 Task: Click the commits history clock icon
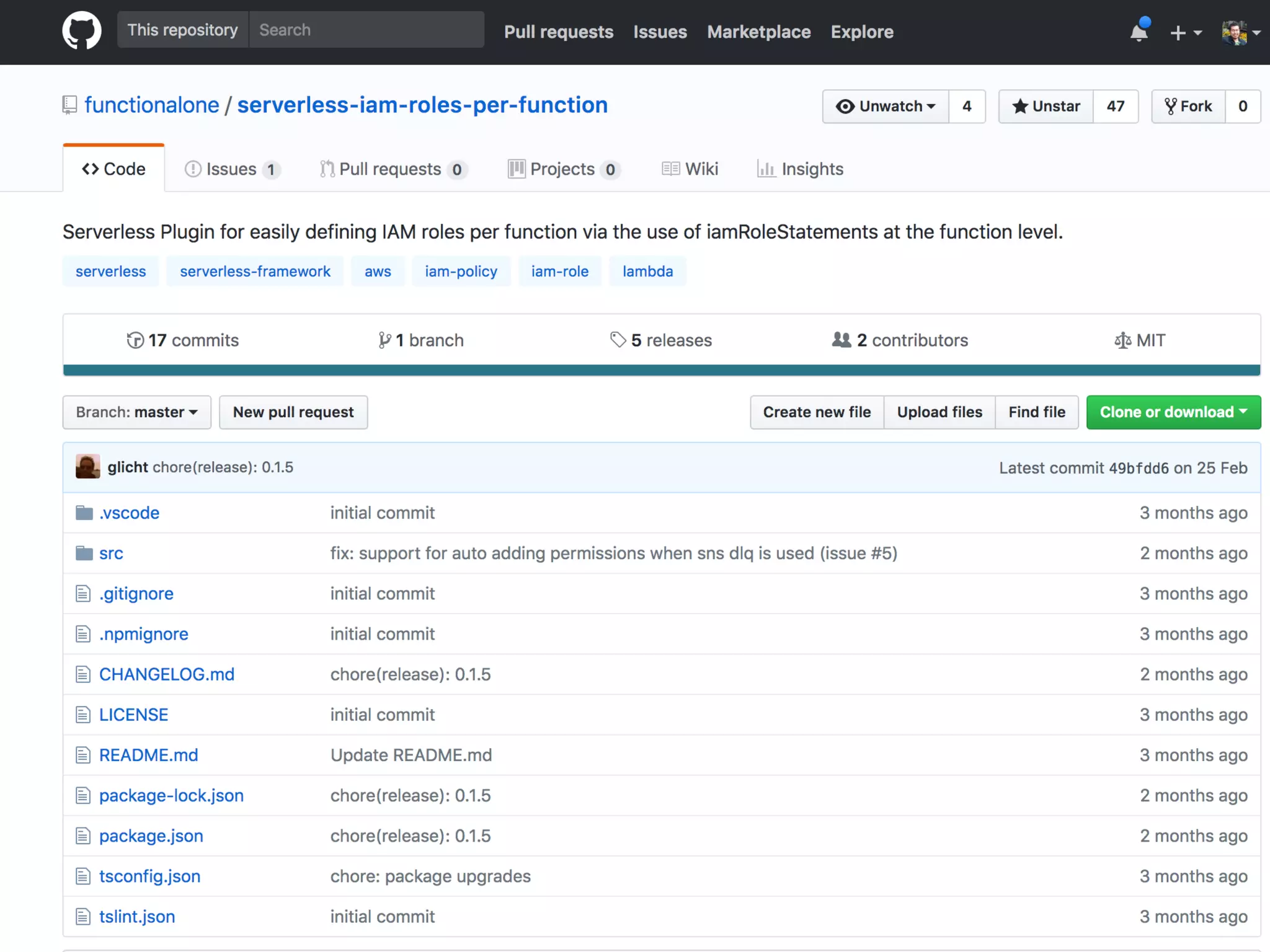point(135,340)
